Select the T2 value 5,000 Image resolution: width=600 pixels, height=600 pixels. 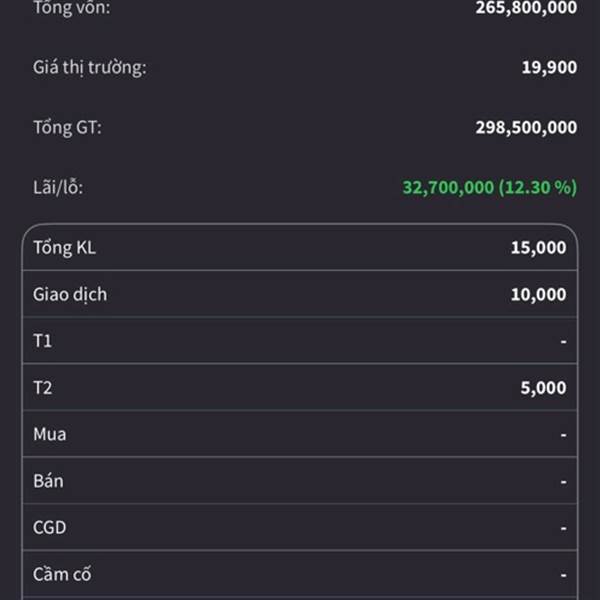coord(543,388)
